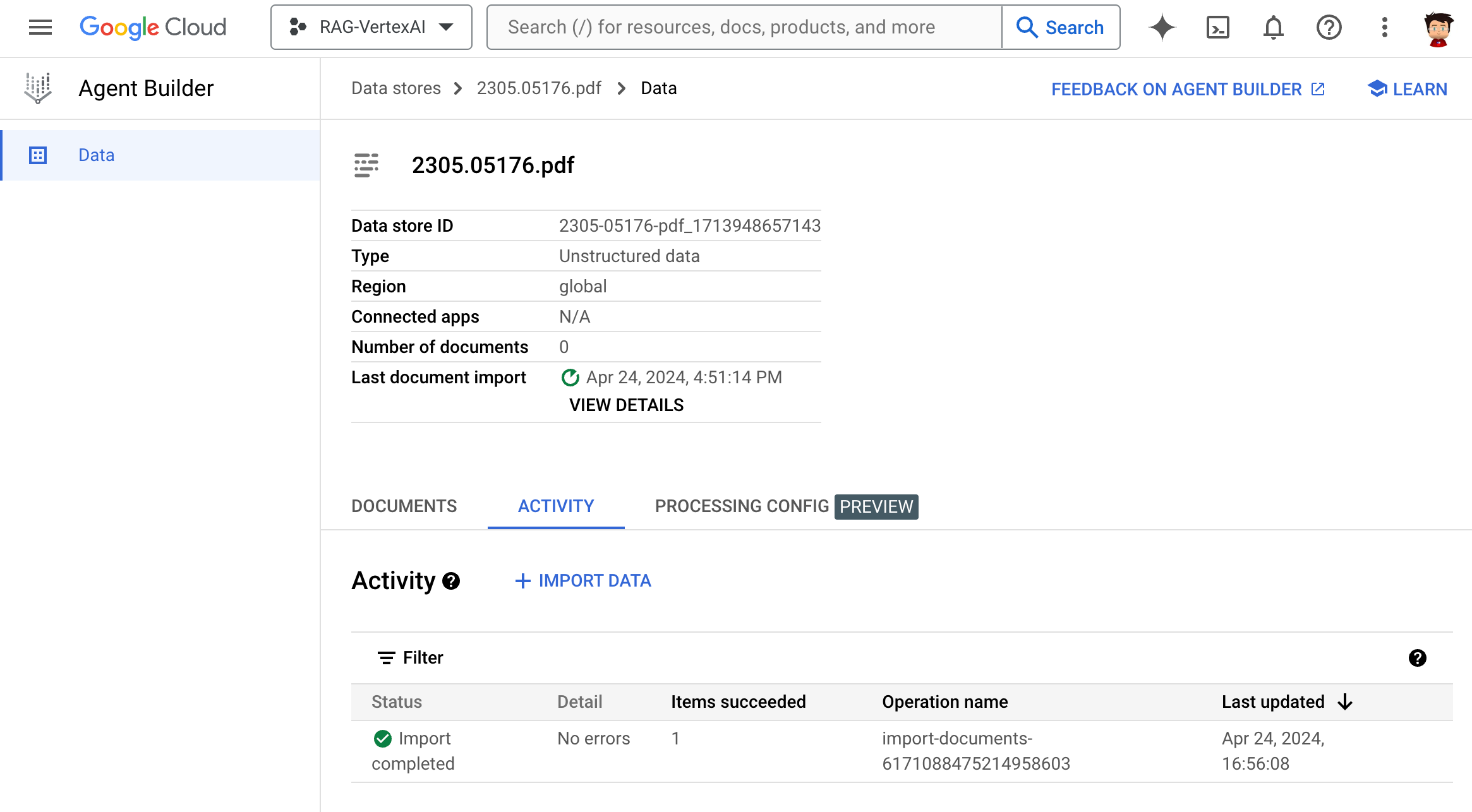1472x812 pixels.
Task: Click into the resources search field
Action: [x=744, y=27]
